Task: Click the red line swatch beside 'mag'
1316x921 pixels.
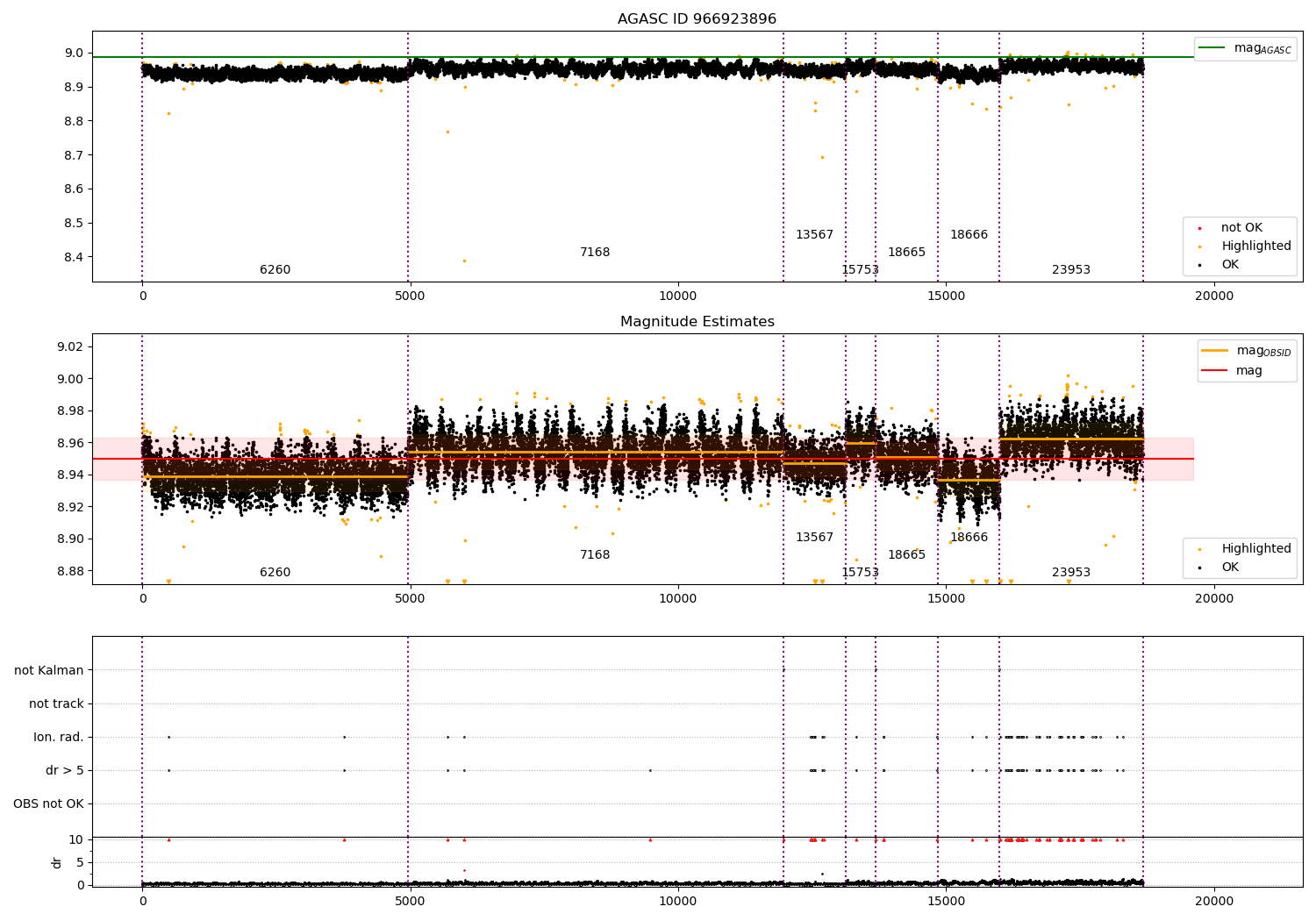Action: click(1214, 371)
